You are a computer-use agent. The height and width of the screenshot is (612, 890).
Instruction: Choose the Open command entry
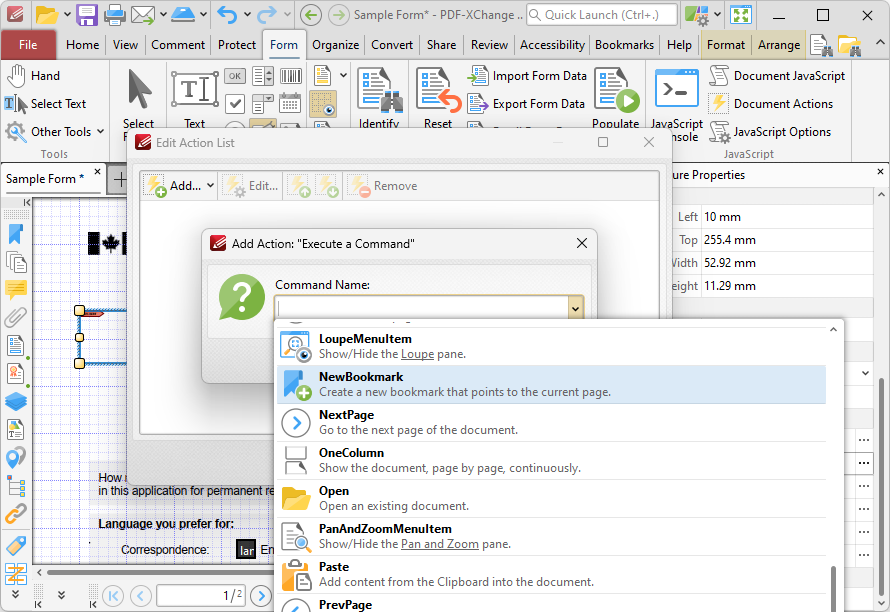click(551, 498)
